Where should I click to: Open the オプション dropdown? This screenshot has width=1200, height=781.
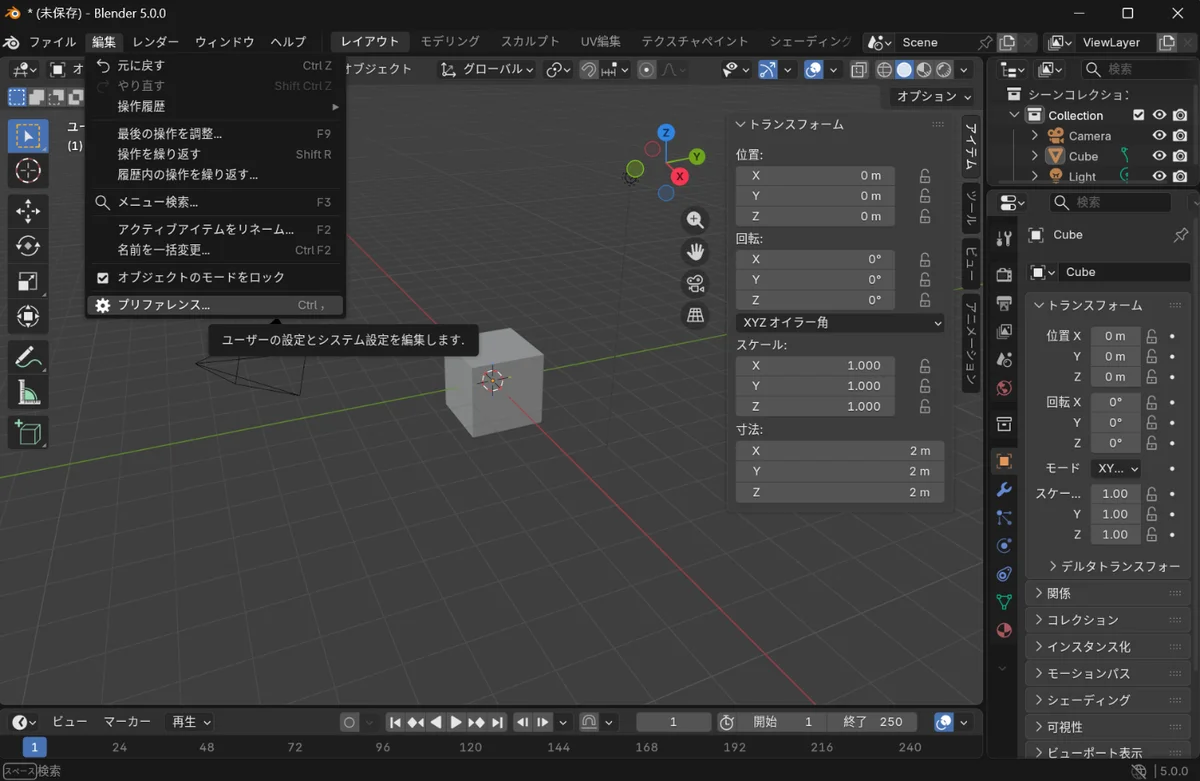[933, 96]
